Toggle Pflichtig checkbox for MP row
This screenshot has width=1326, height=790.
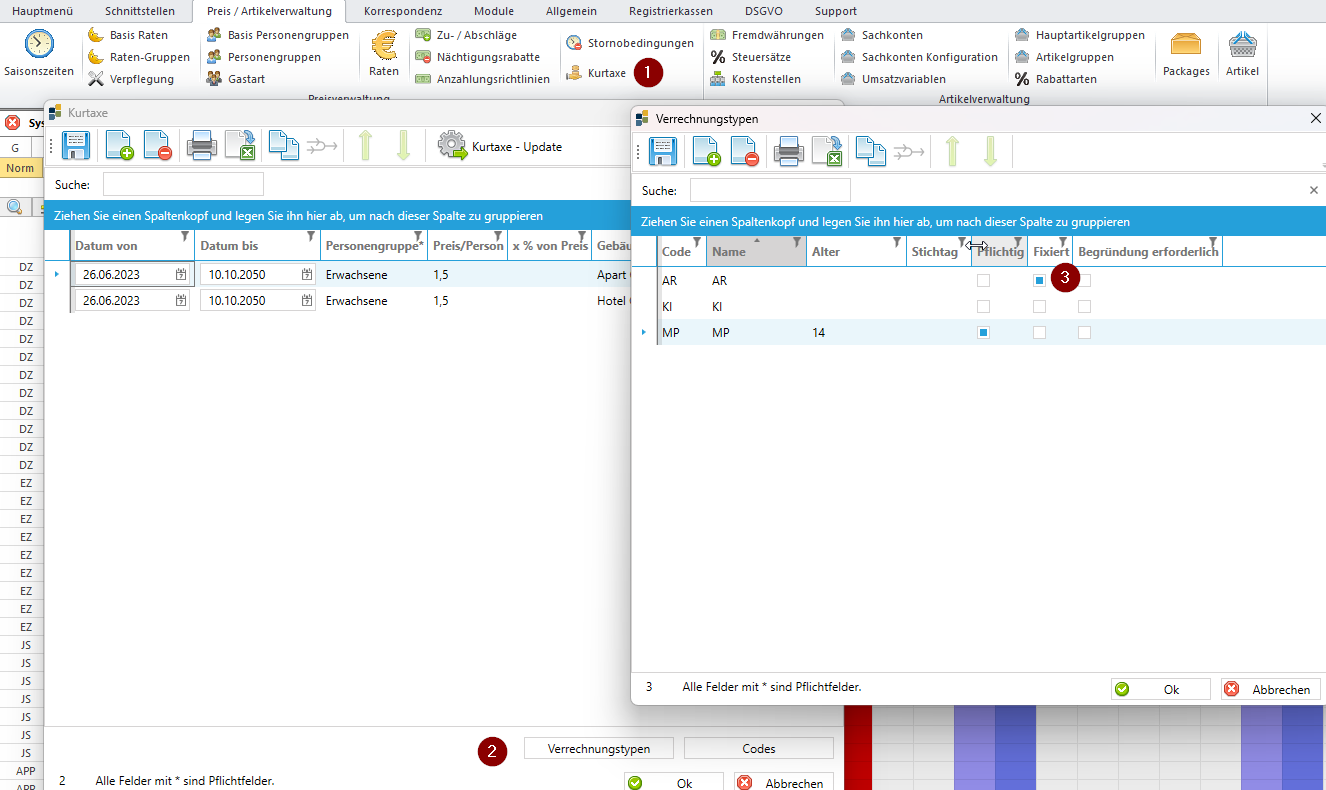coord(983,333)
